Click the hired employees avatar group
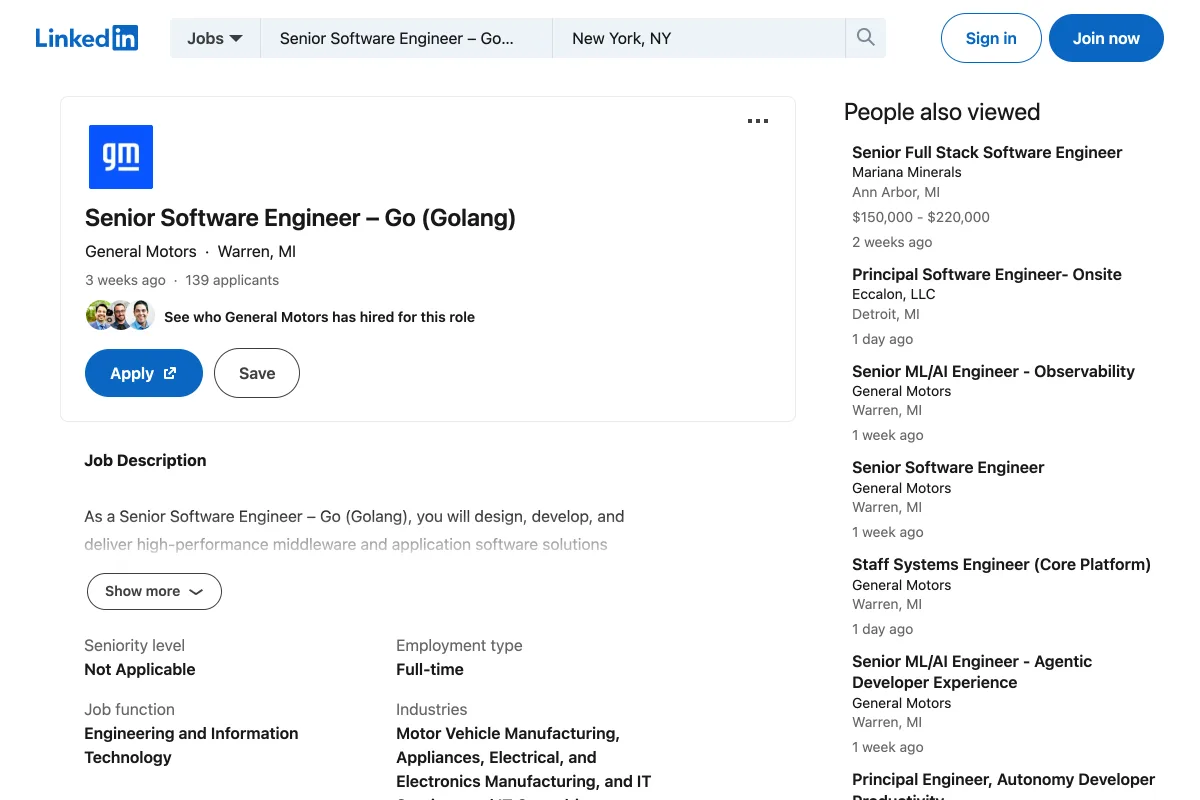The width and height of the screenshot is (1200, 800). pos(120,315)
